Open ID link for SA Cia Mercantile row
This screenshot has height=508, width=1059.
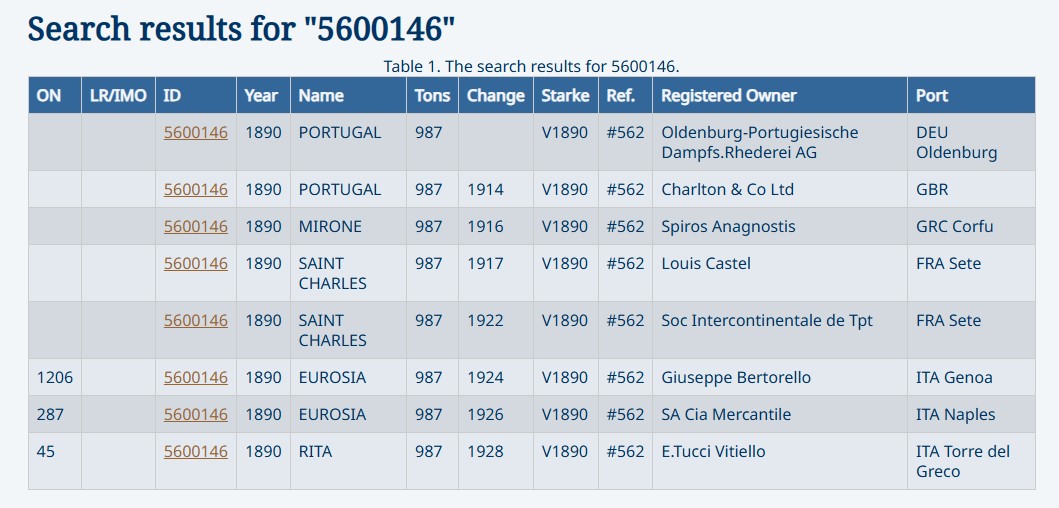[196, 414]
